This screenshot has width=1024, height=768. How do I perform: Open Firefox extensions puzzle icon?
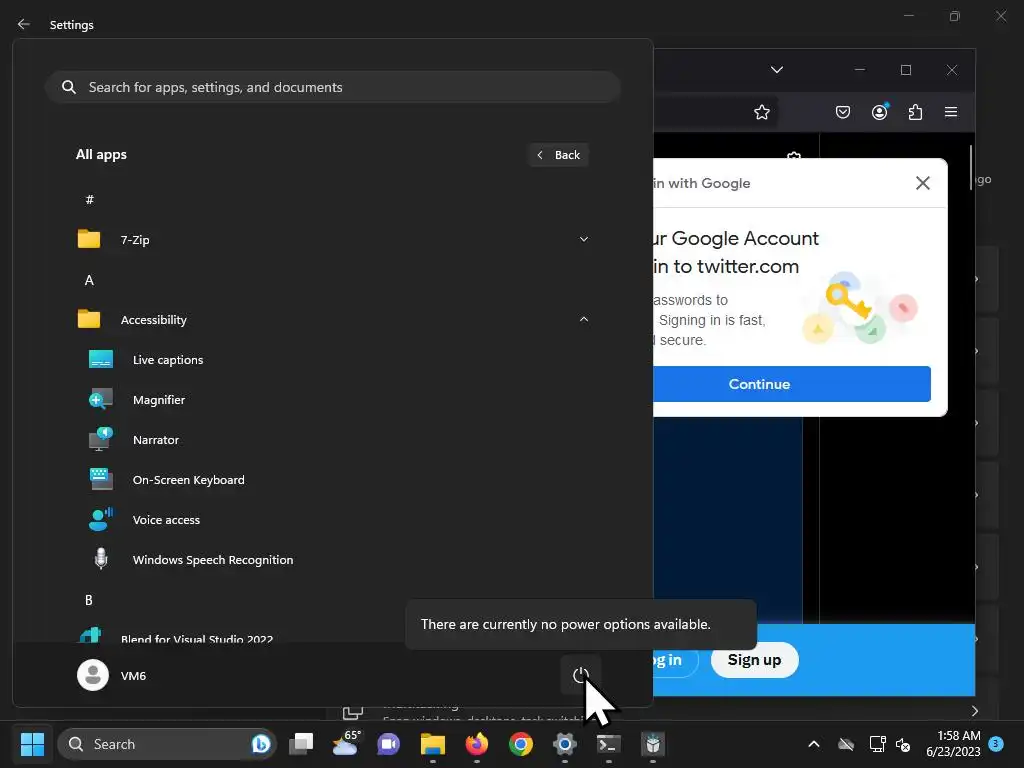[915, 112]
